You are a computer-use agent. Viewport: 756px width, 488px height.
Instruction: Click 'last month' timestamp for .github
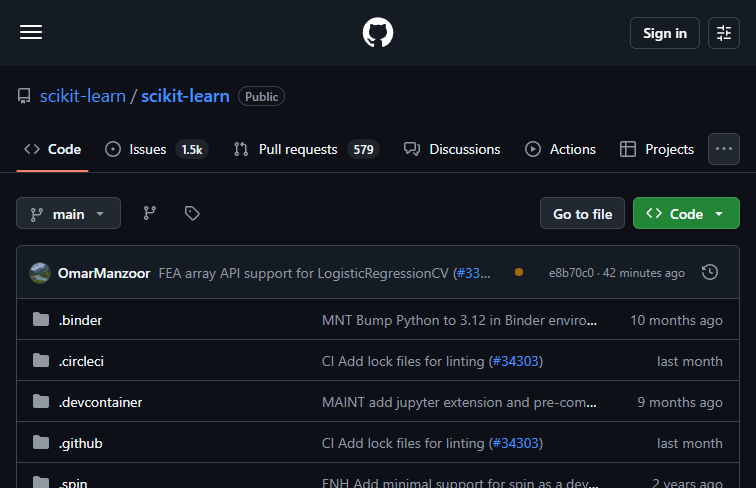690,443
